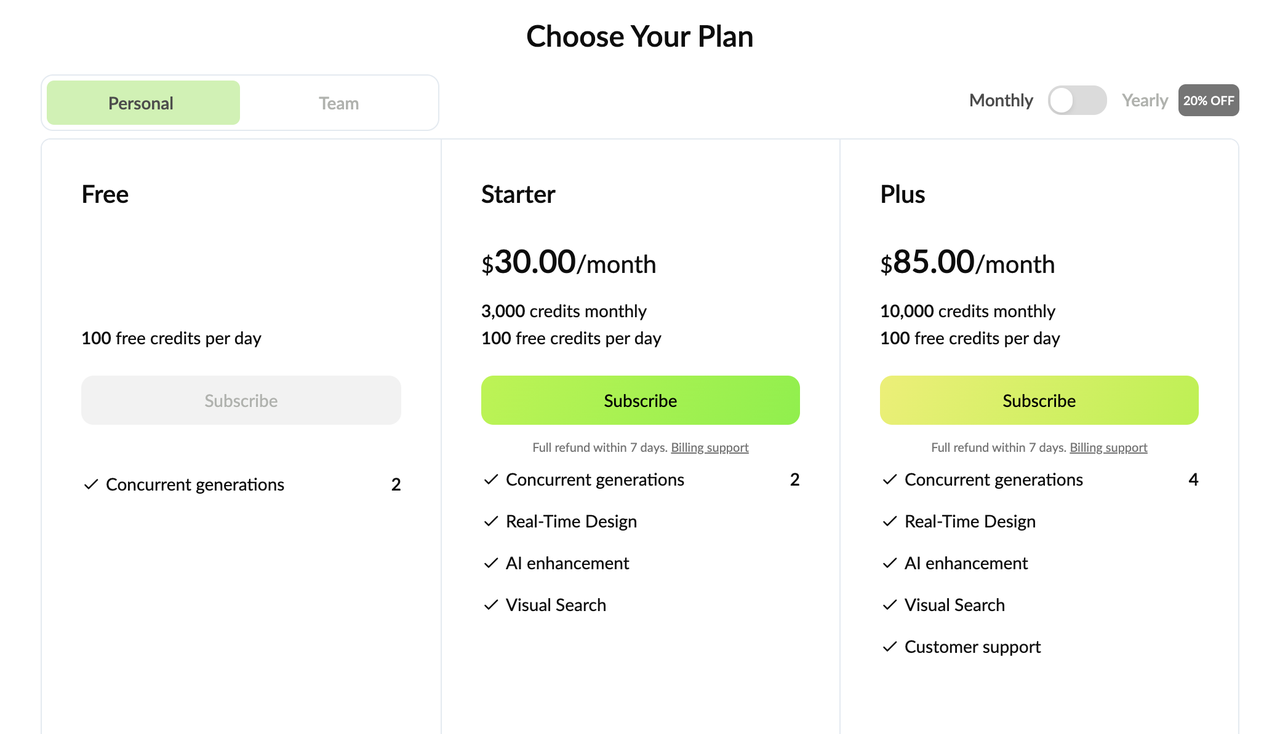Click the 20% OFF badge

(x=1208, y=100)
